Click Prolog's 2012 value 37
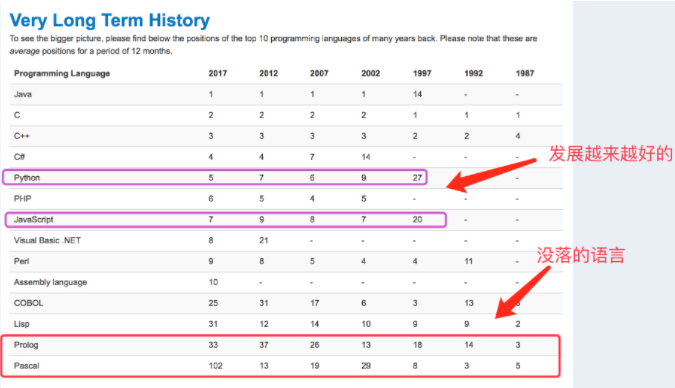 [264, 345]
